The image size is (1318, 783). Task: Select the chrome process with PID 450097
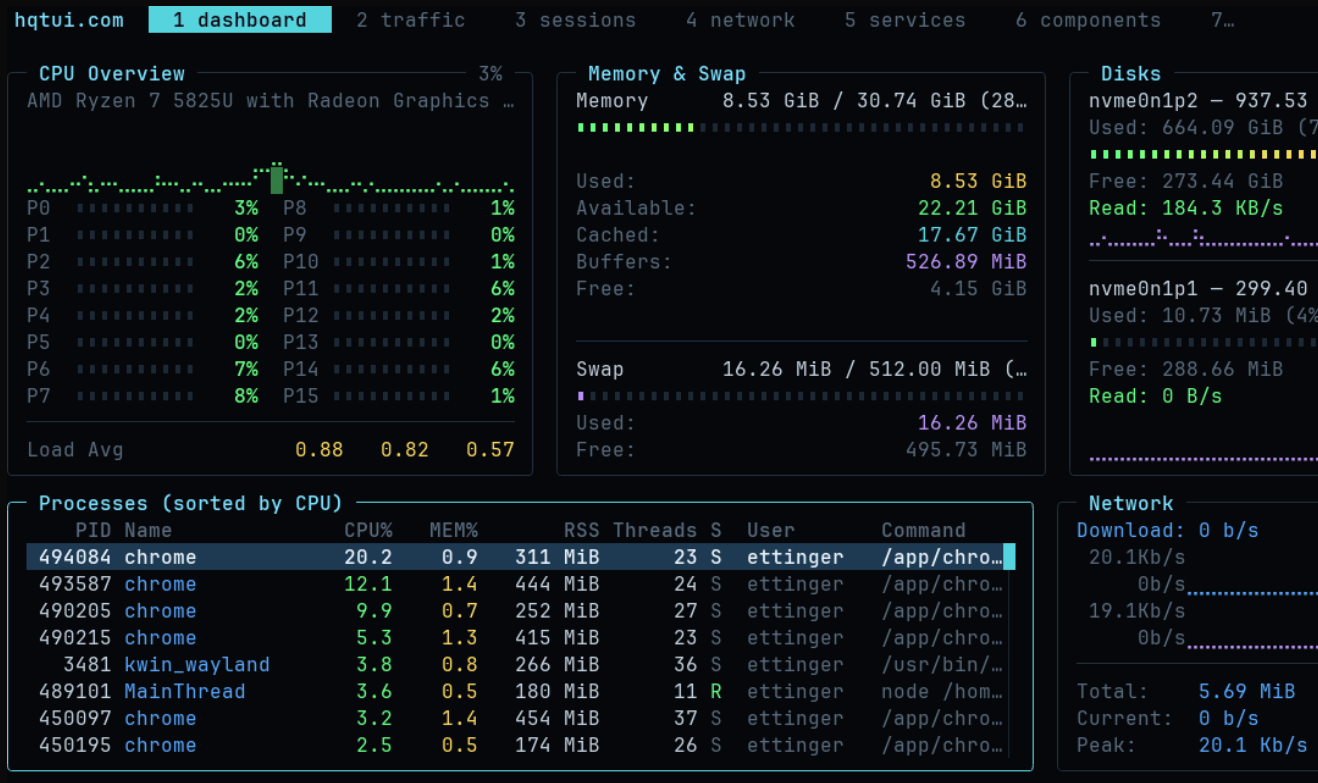point(516,719)
